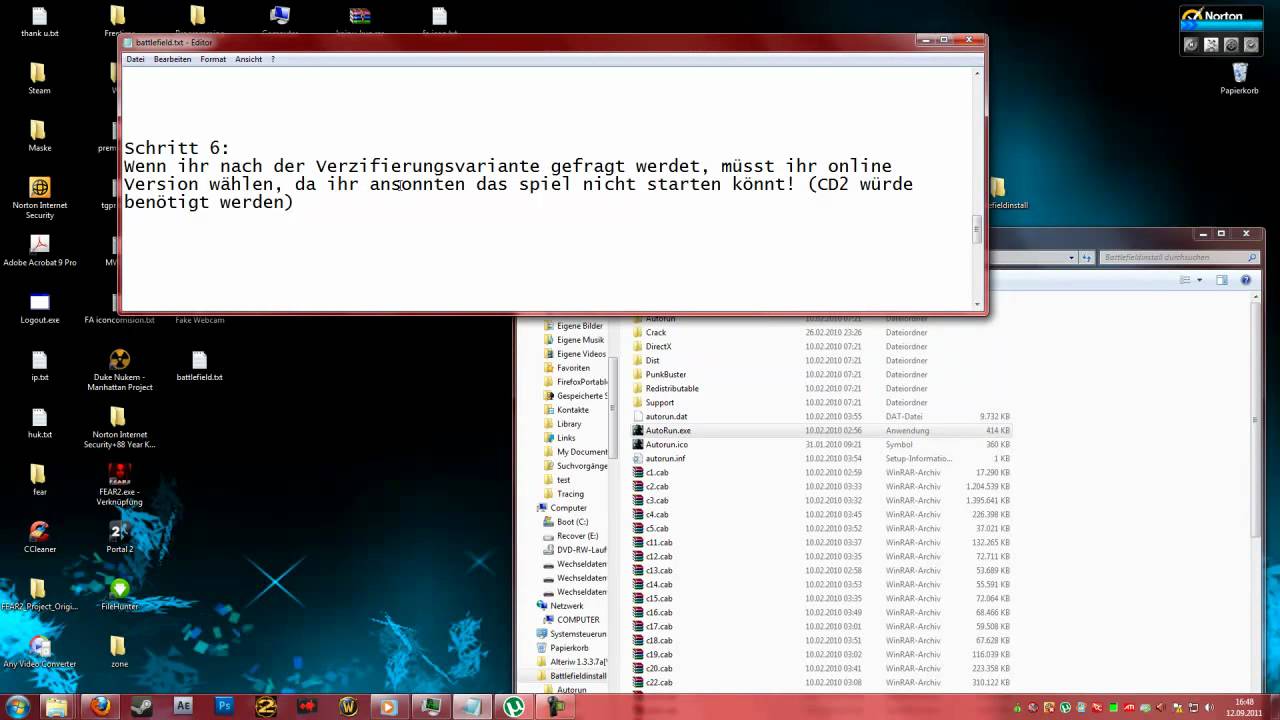1280x720 pixels.
Task: Click the Windows Start orb
Action: [17, 706]
